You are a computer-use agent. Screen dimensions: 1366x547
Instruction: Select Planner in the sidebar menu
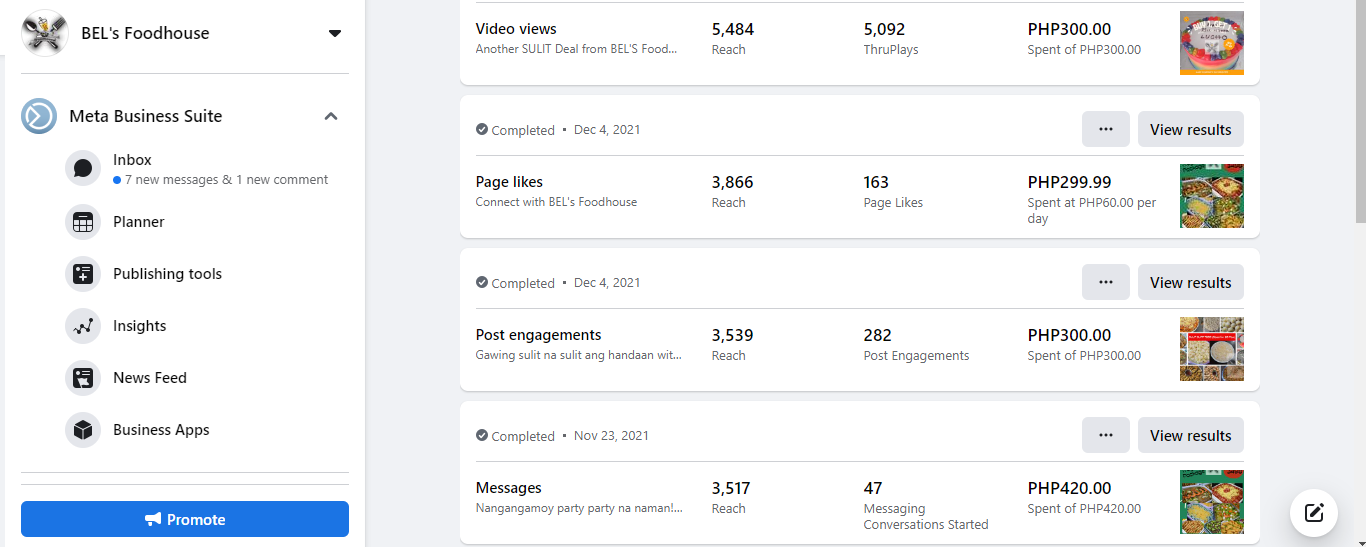(x=139, y=222)
